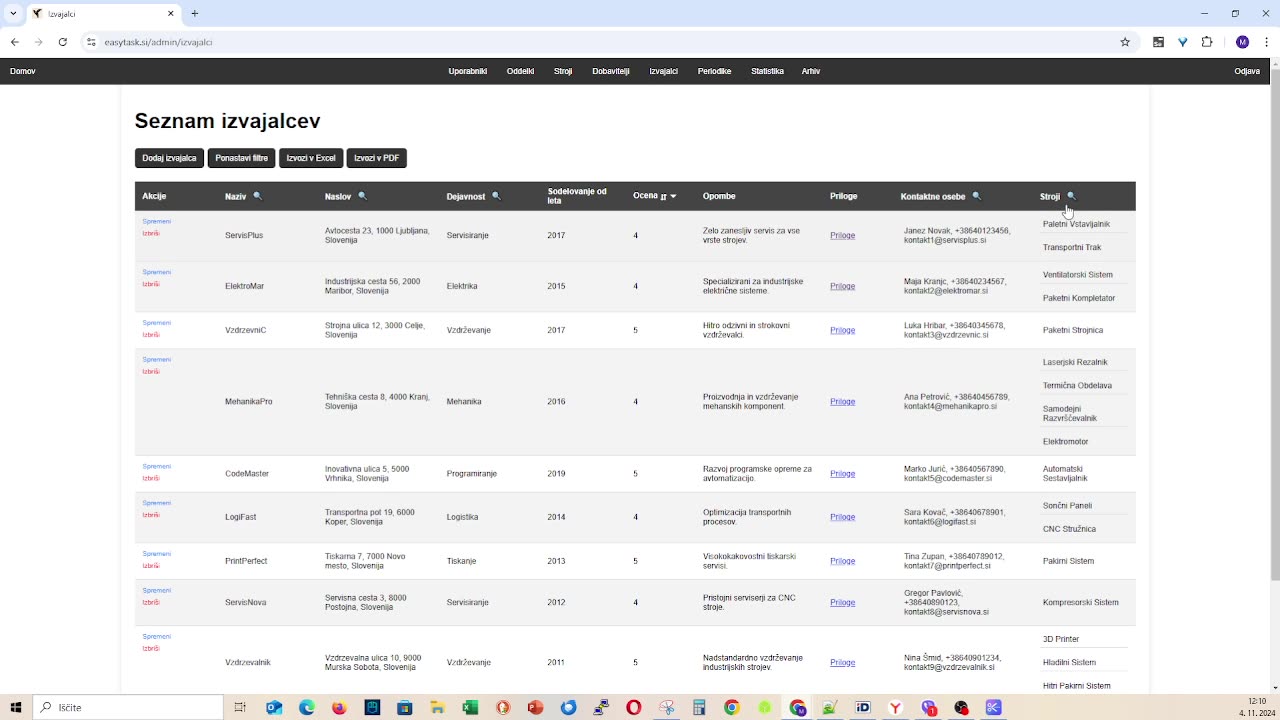Open a new browser tab
Viewport: 1280px width, 720px height.
tap(195, 14)
